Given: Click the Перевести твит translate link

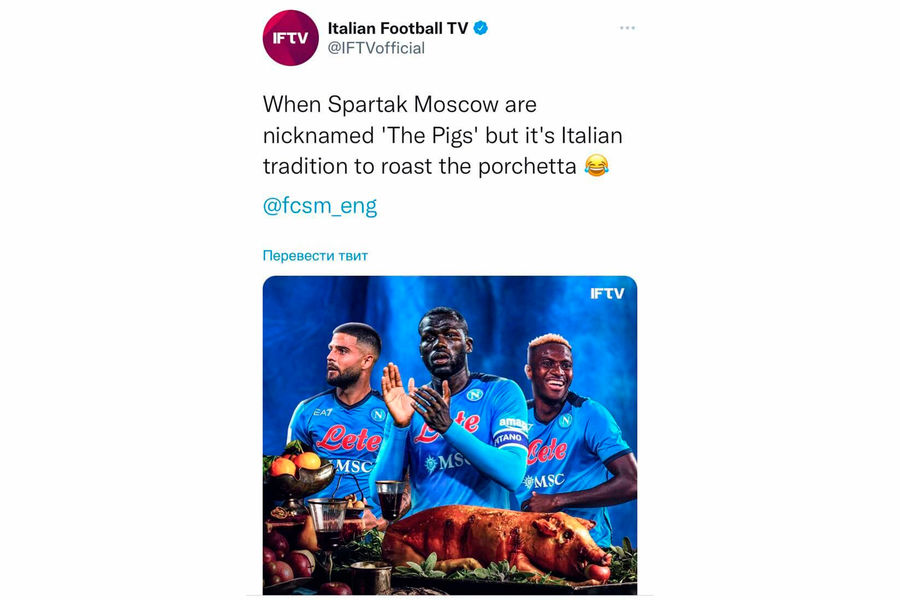Looking at the screenshot, I should [x=315, y=256].
